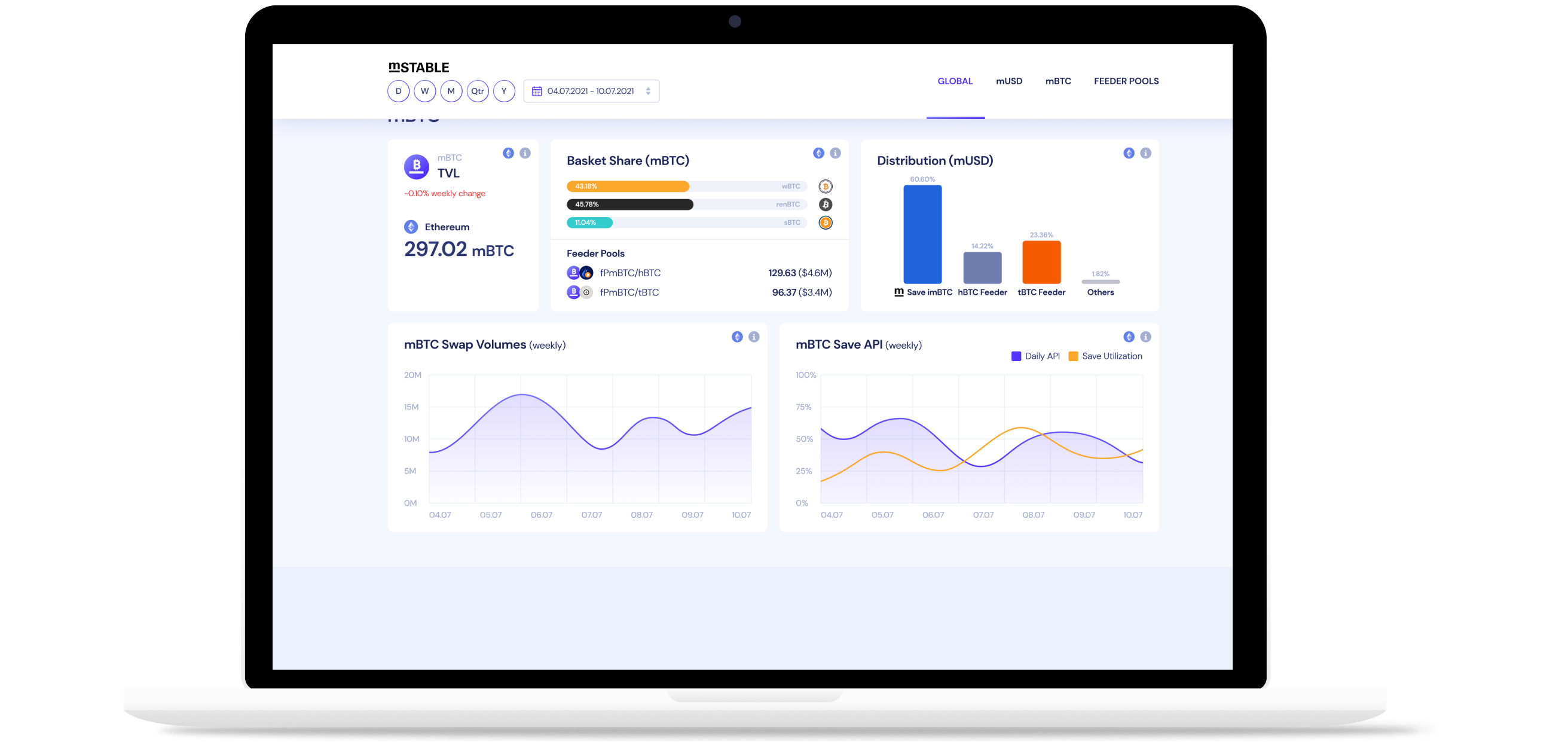
Task: Click the sBTC token icon
Action: tap(826, 223)
